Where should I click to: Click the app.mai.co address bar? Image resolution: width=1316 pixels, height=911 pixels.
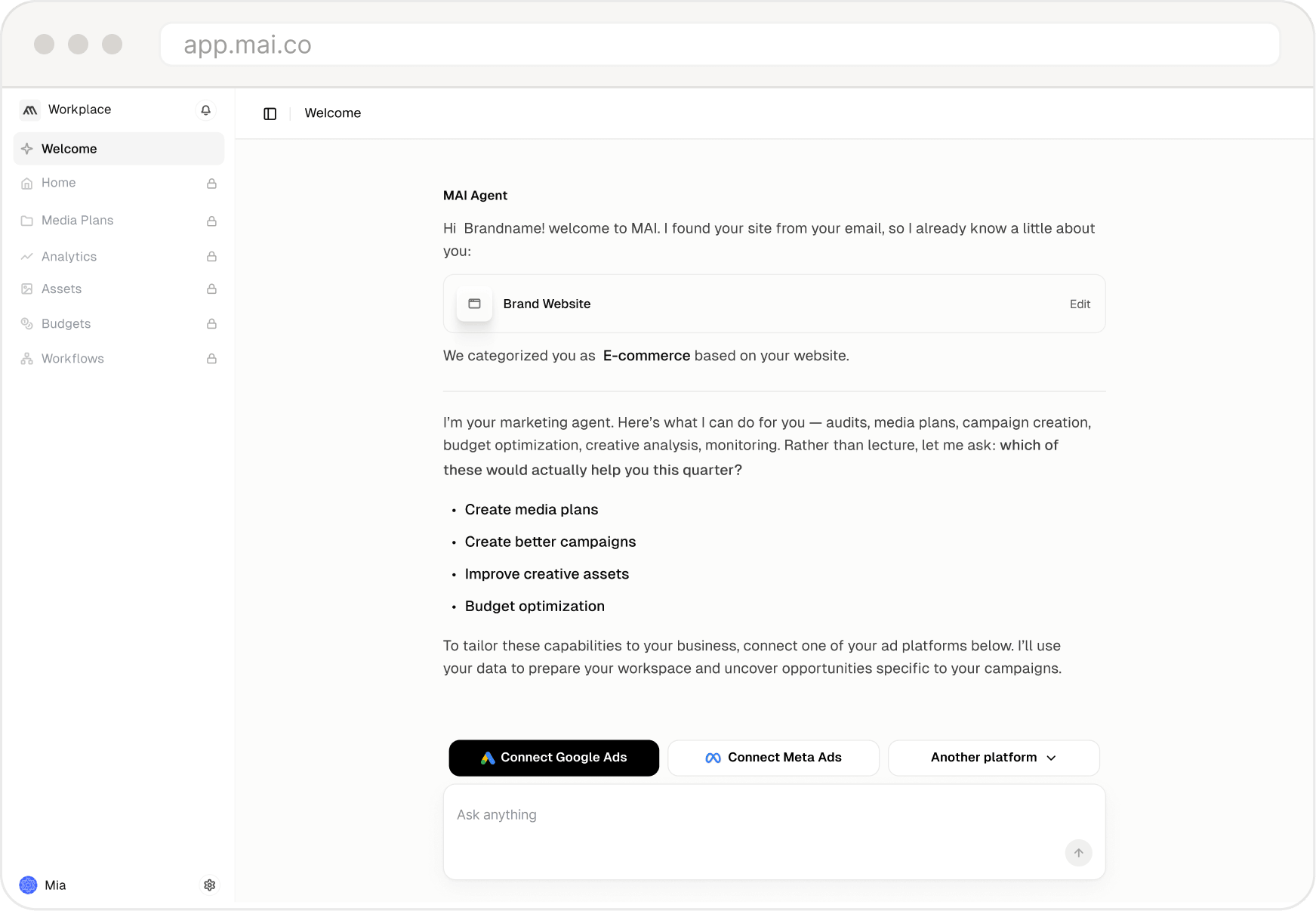tap(720, 45)
